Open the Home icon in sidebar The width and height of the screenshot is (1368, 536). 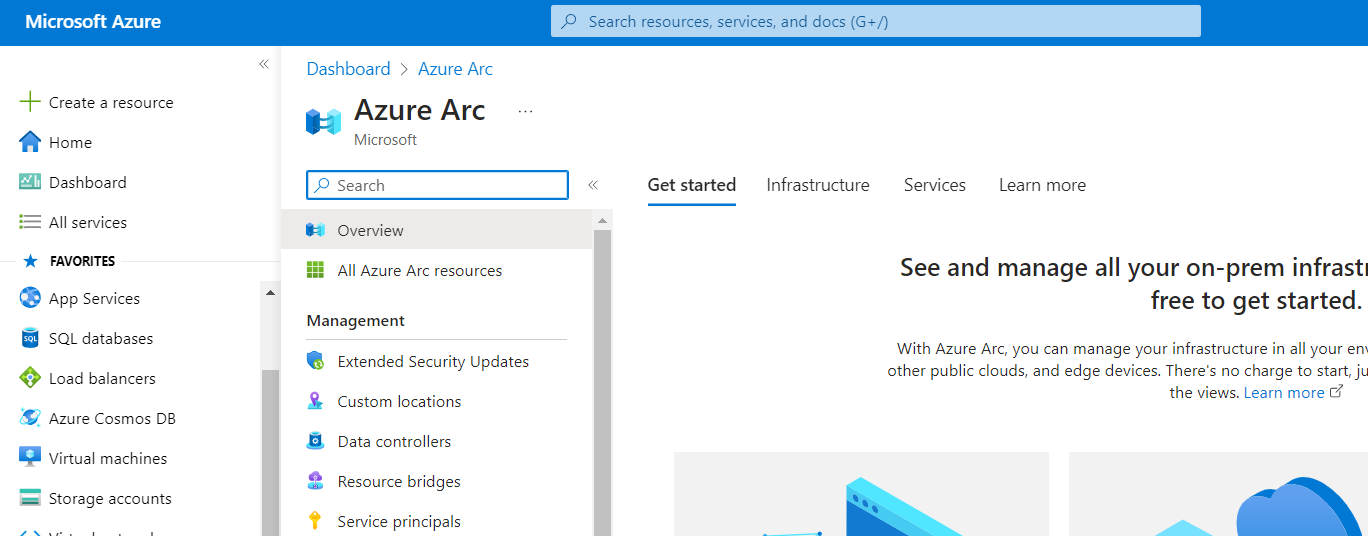[30, 142]
